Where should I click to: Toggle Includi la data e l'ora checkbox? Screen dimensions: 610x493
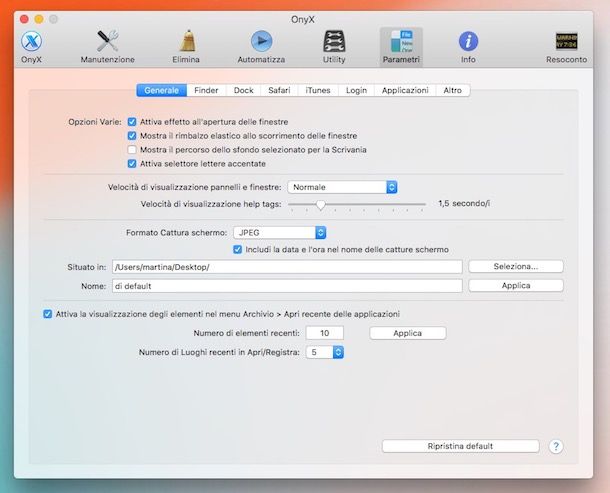click(x=237, y=249)
